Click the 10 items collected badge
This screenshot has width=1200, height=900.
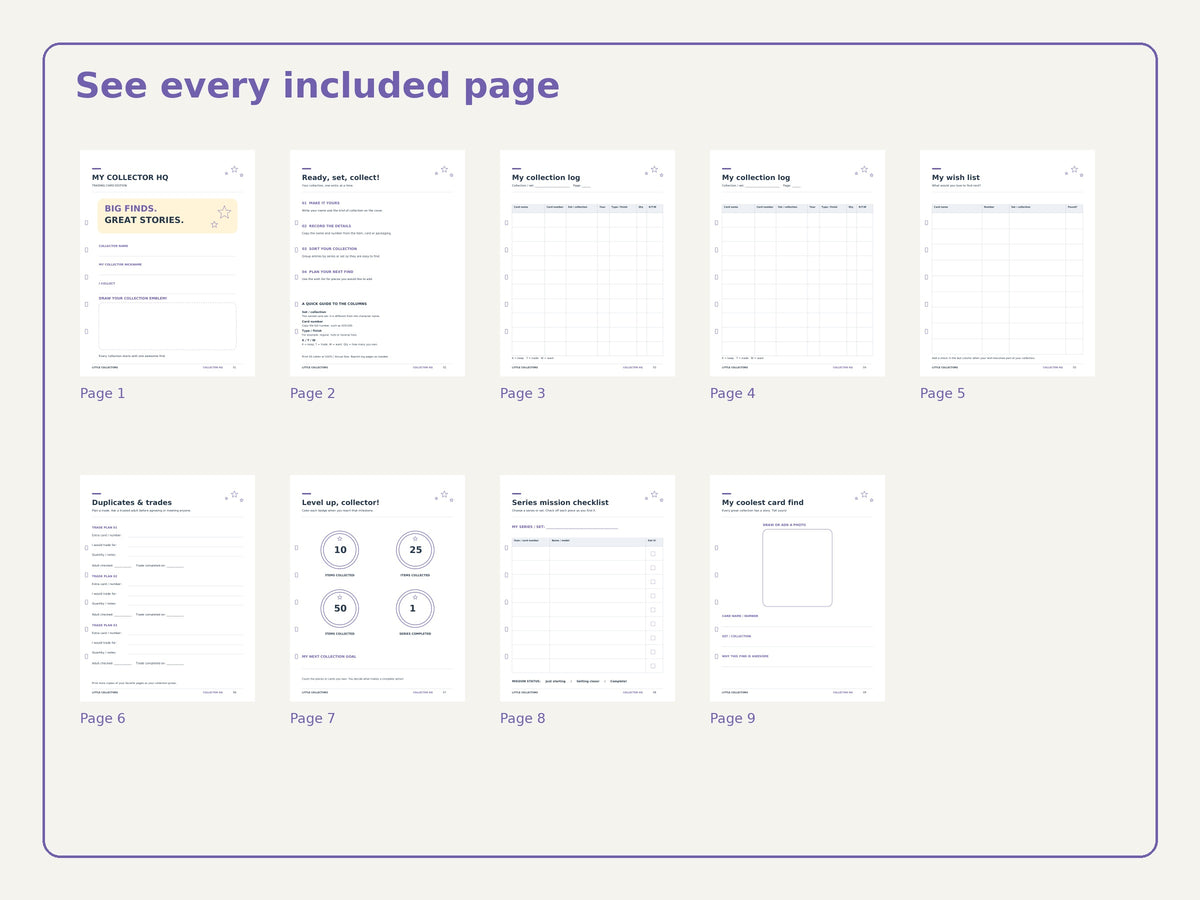(340, 550)
